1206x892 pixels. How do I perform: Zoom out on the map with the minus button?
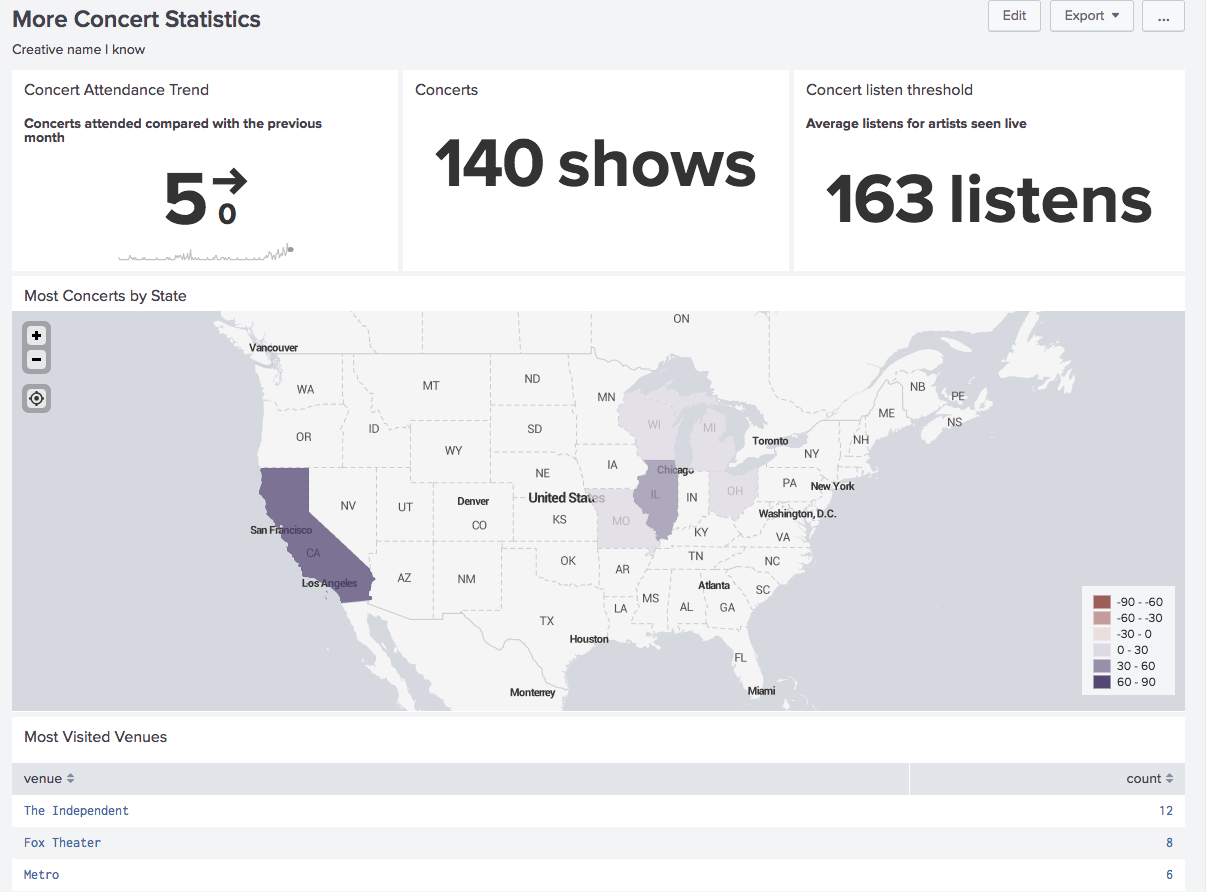click(37, 359)
